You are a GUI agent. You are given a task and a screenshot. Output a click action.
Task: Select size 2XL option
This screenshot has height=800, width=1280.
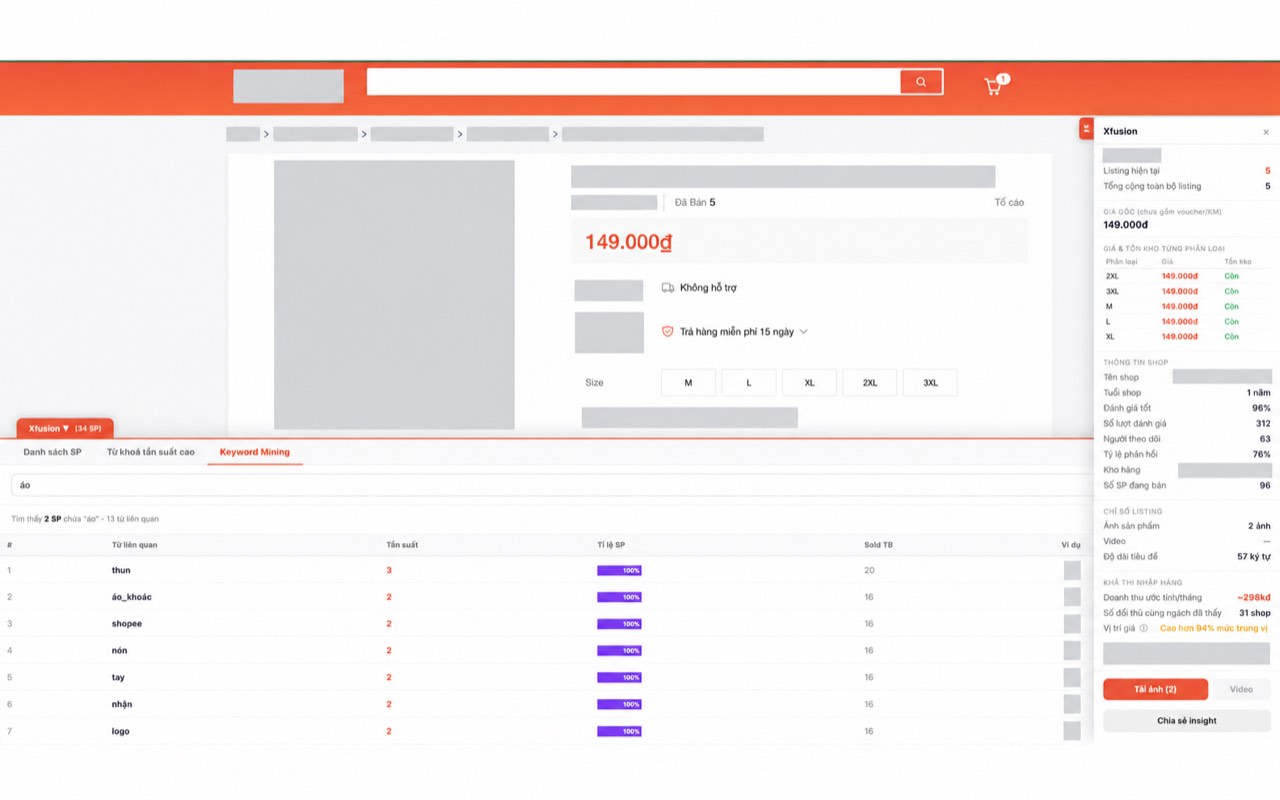pos(870,383)
